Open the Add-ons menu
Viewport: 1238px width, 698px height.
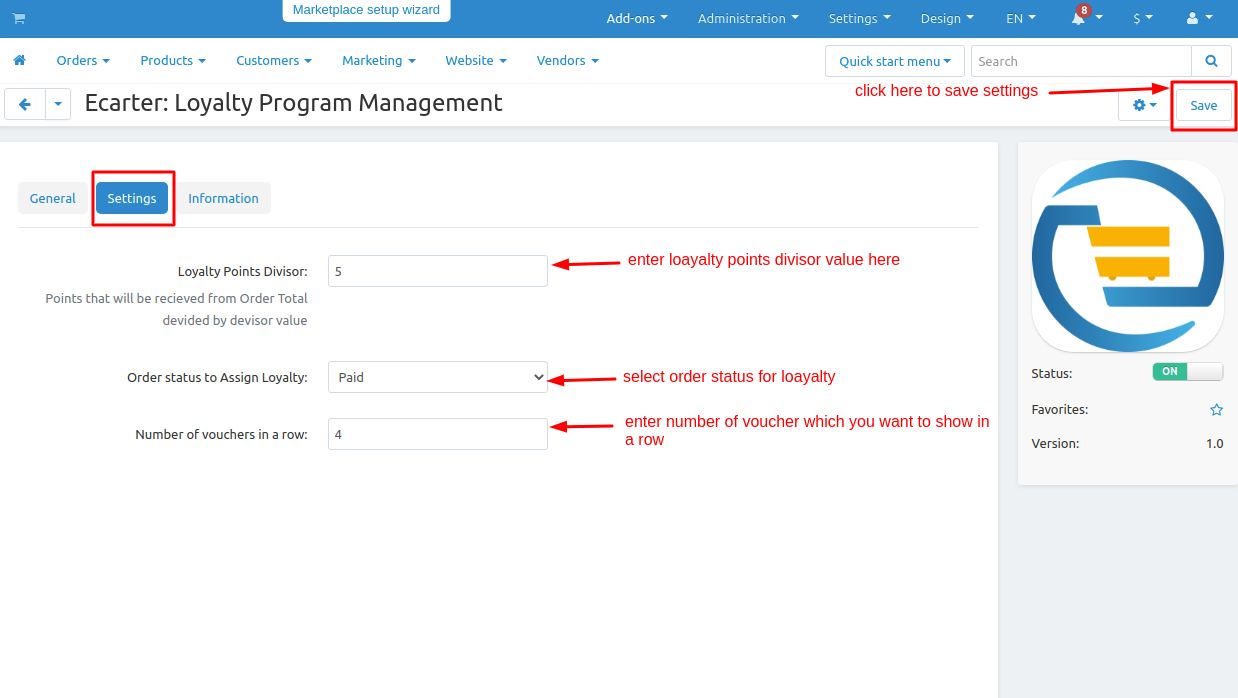(x=637, y=18)
